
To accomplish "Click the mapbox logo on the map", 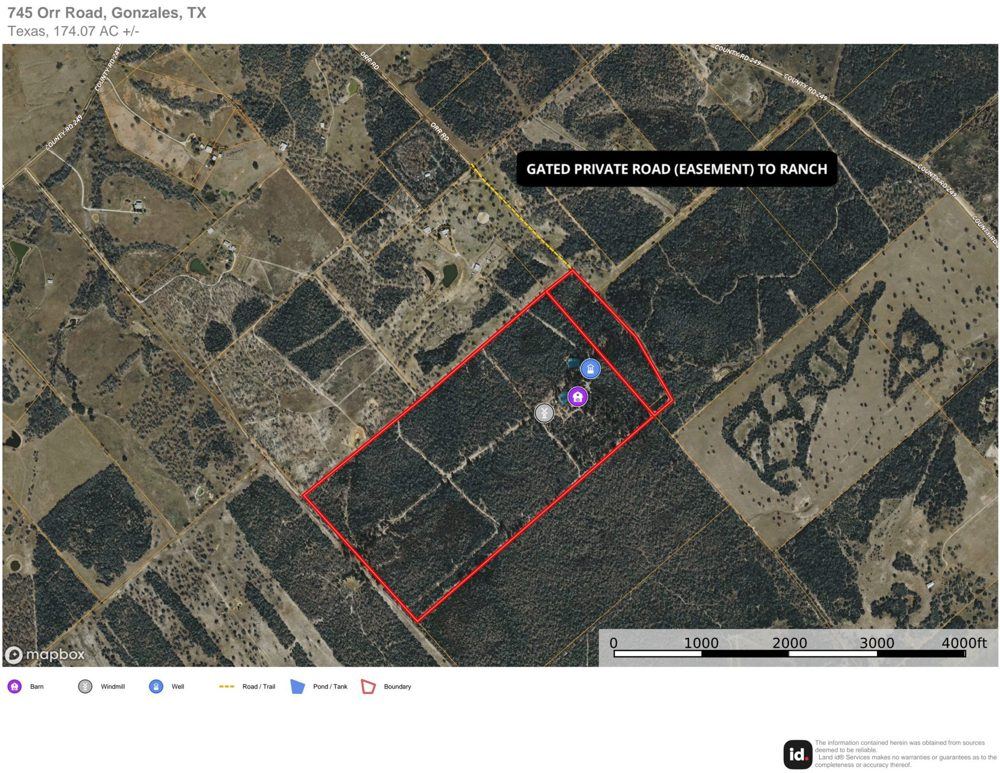I will tap(45, 654).
